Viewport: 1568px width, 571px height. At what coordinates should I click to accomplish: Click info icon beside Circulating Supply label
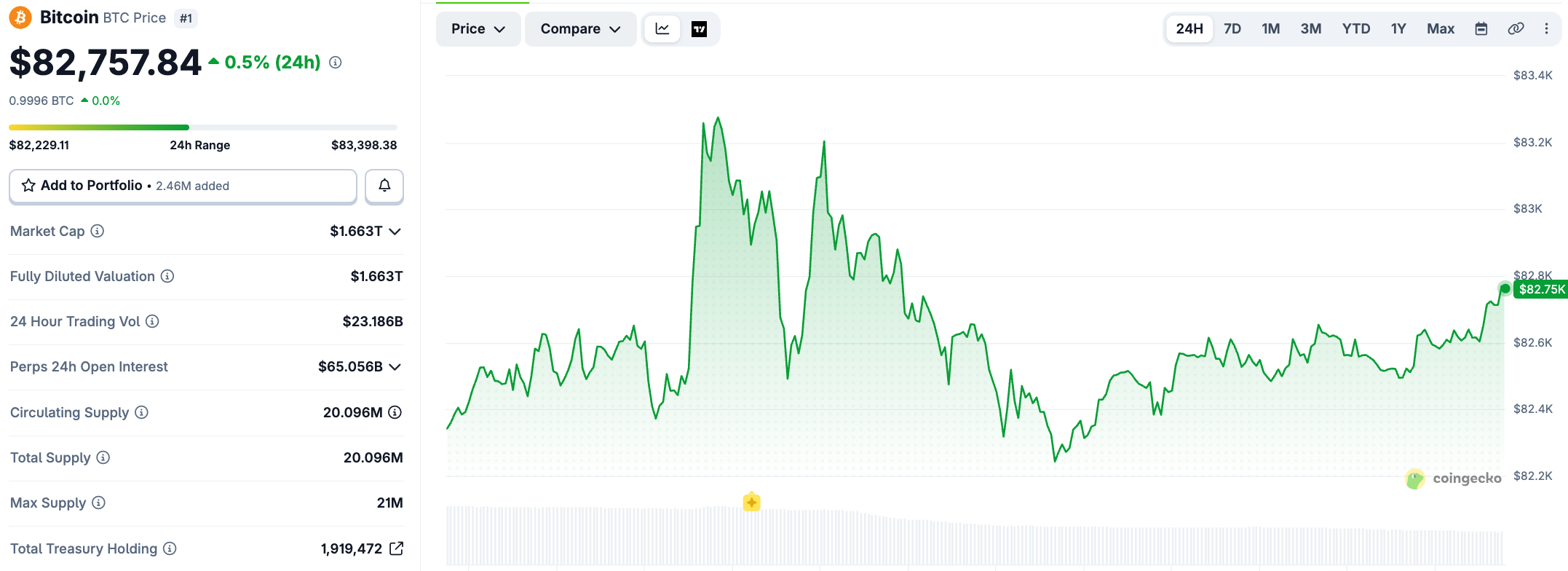click(142, 412)
